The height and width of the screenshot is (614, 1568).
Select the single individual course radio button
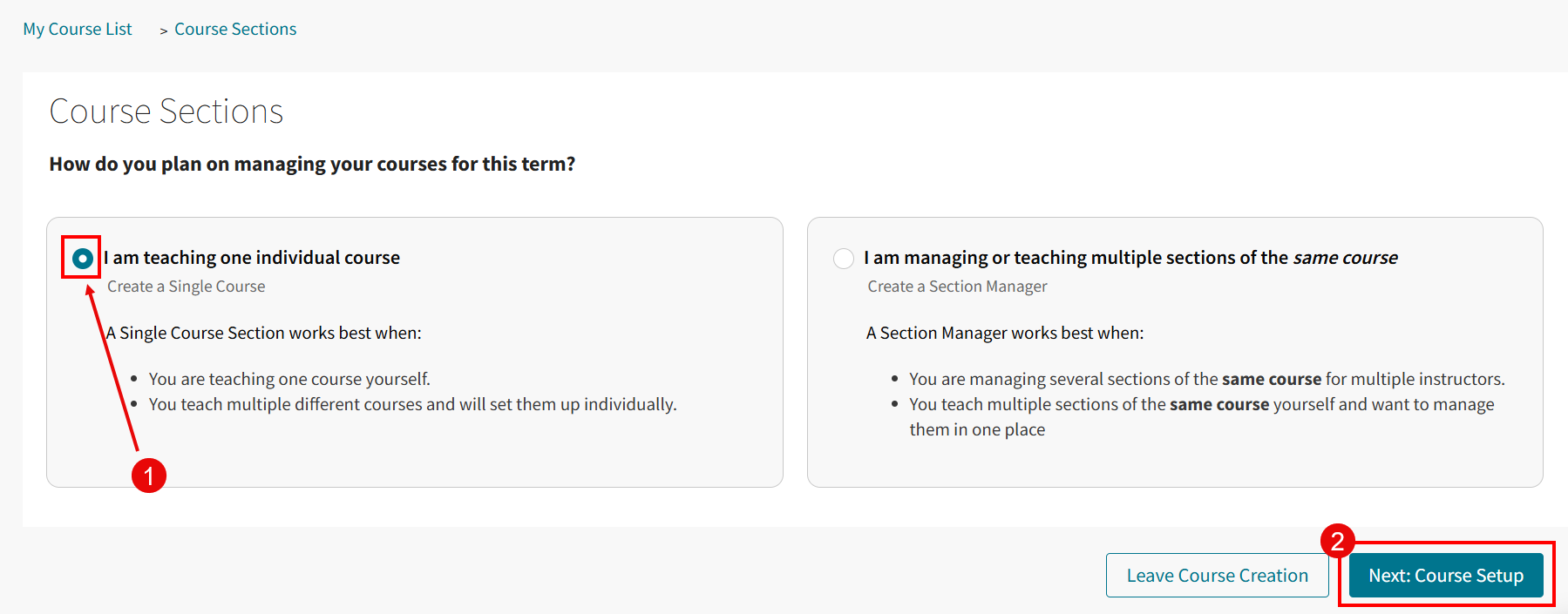81,258
